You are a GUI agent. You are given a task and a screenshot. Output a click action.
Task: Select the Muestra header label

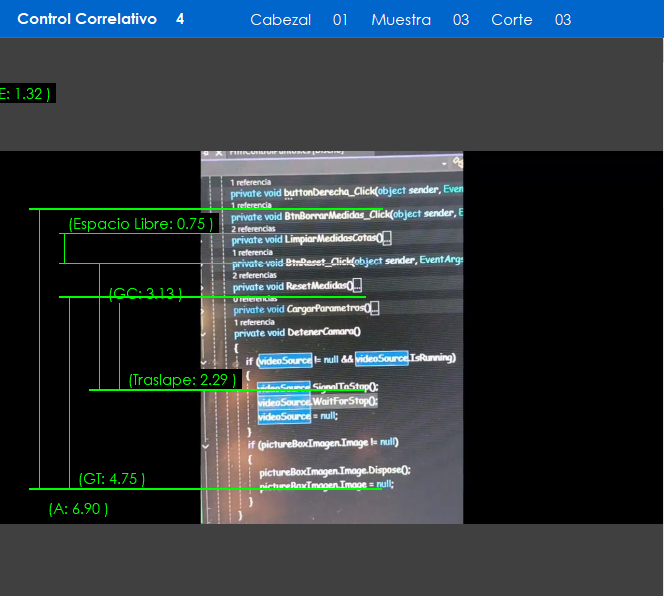(401, 20)
